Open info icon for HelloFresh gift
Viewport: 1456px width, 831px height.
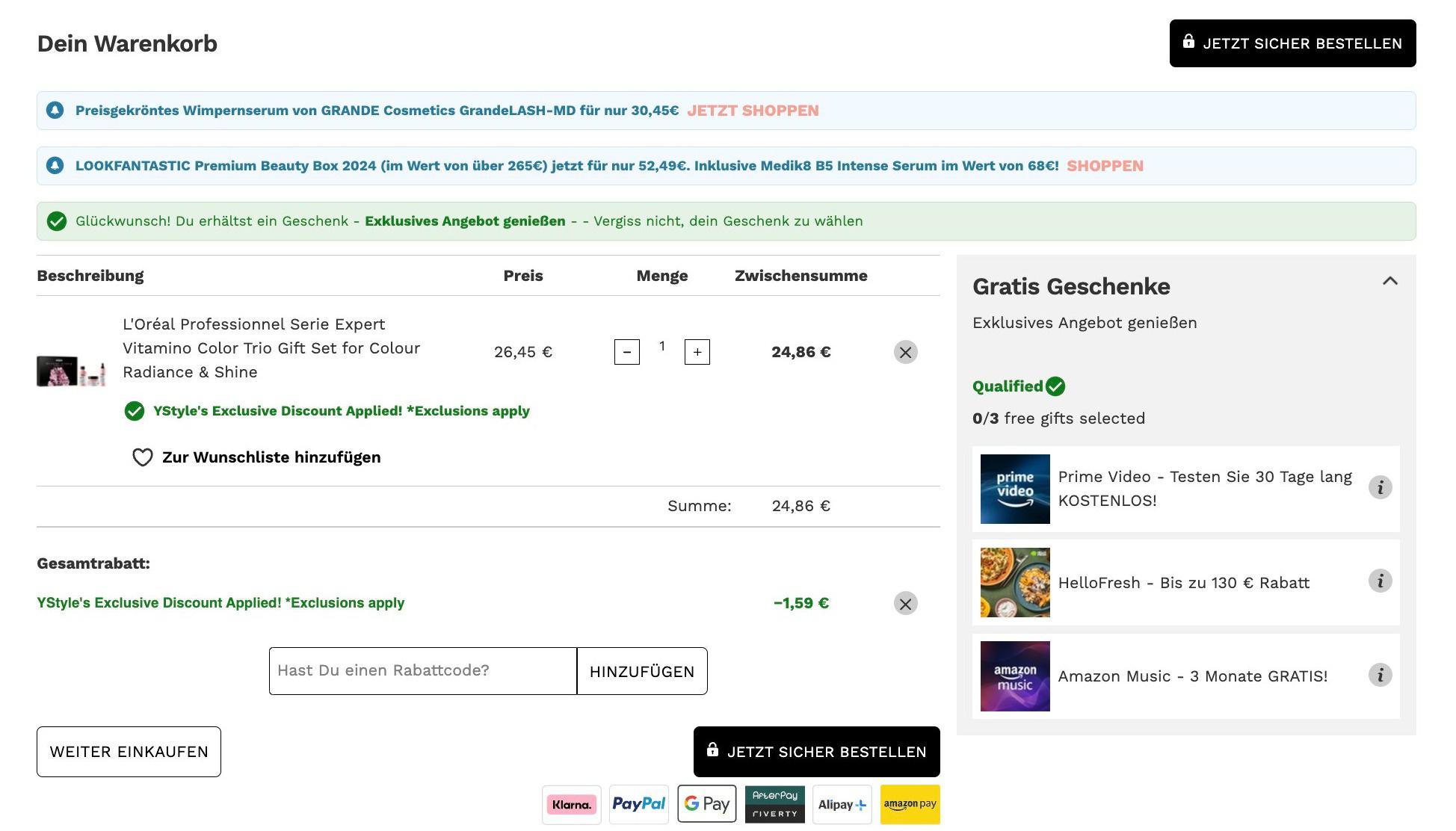tap(1381, 581)
